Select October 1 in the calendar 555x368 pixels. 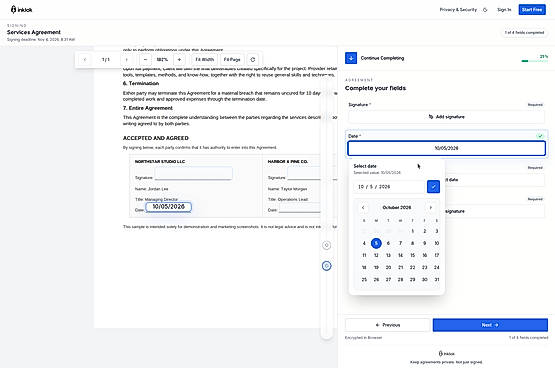412,231
